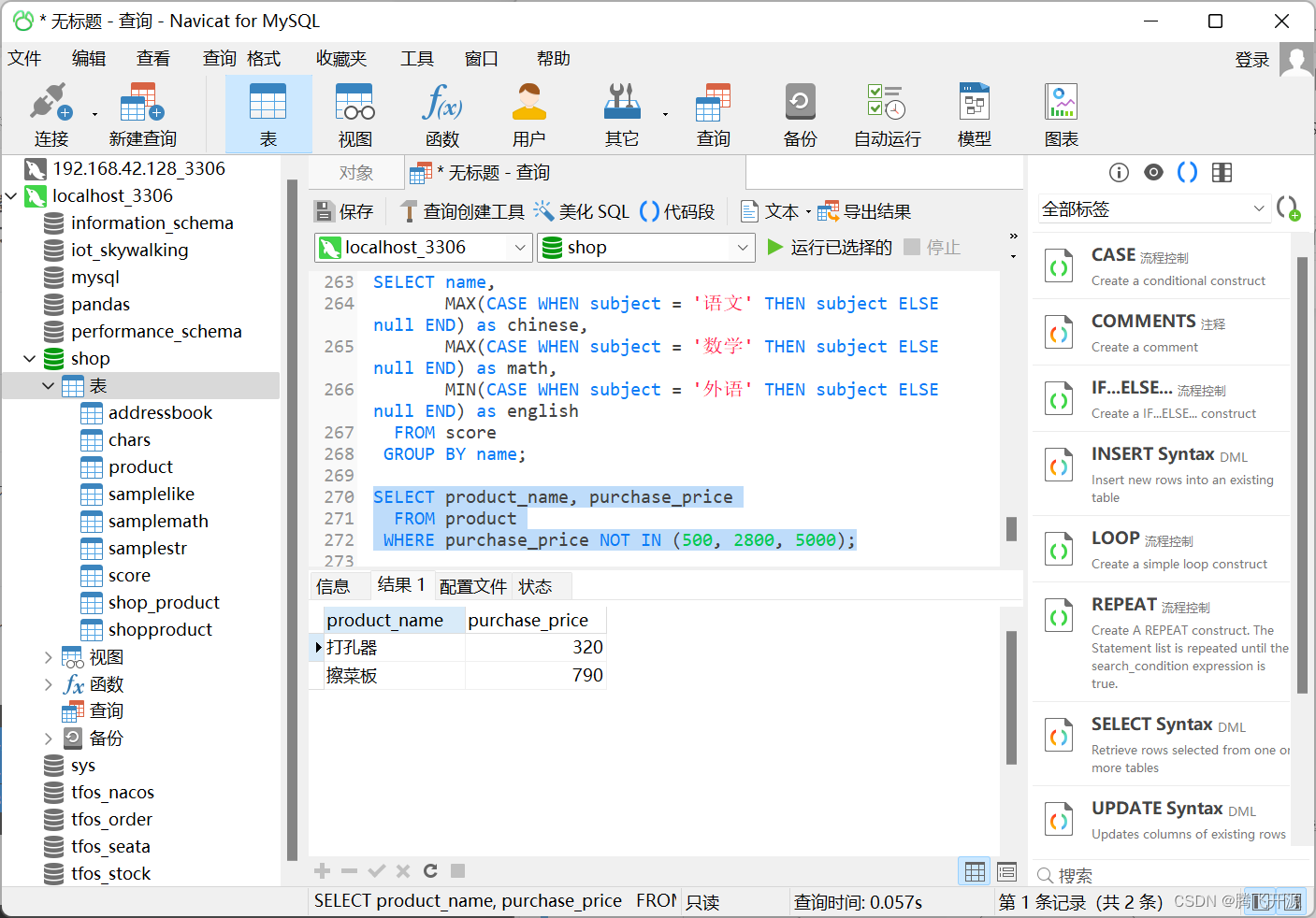Click the apply changes checkmark icon
The width and height of the screenshot is (1316, 918).
(x=377, y=871)
